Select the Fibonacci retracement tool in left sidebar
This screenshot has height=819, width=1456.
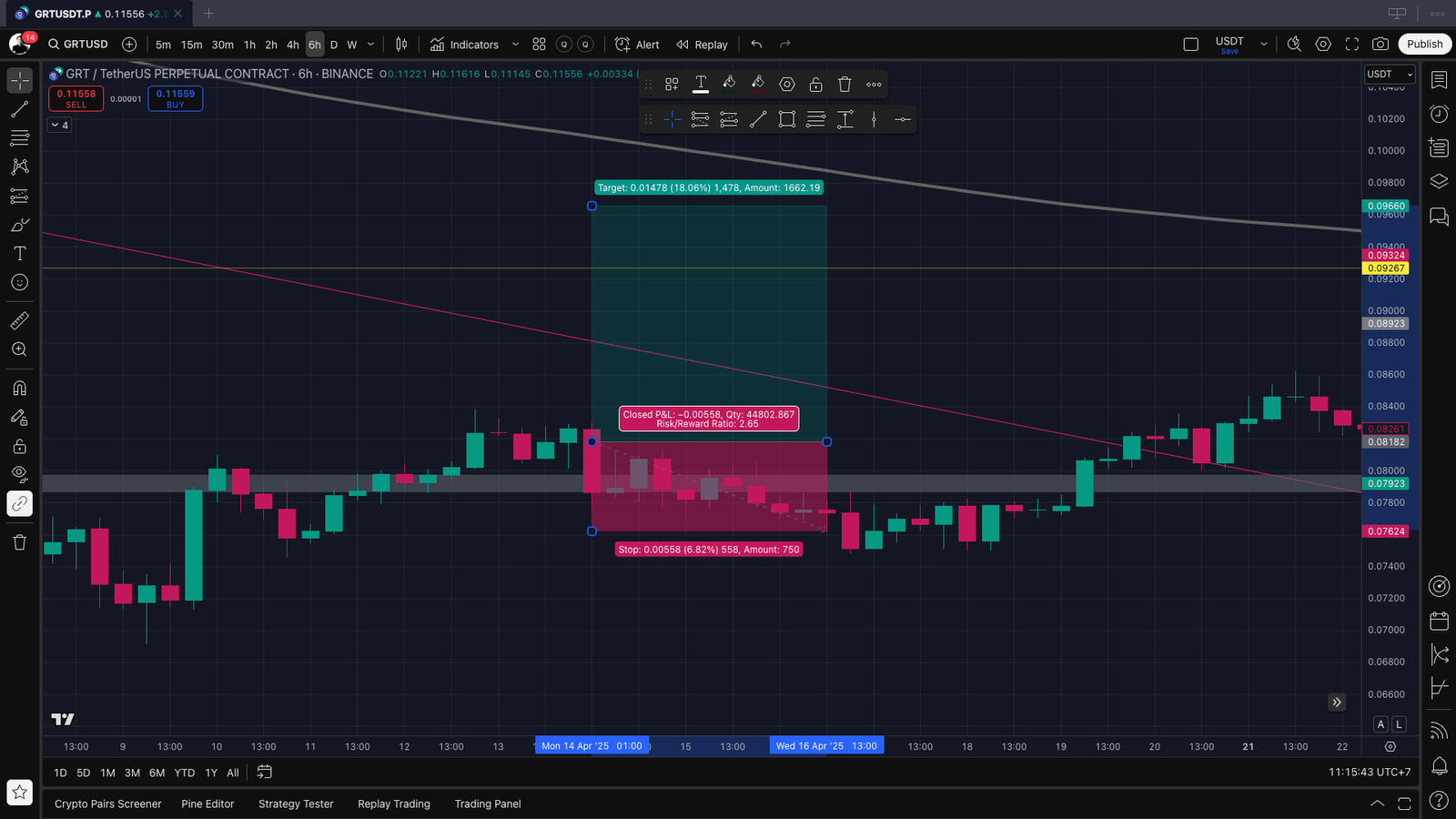(x=19, y=138)
